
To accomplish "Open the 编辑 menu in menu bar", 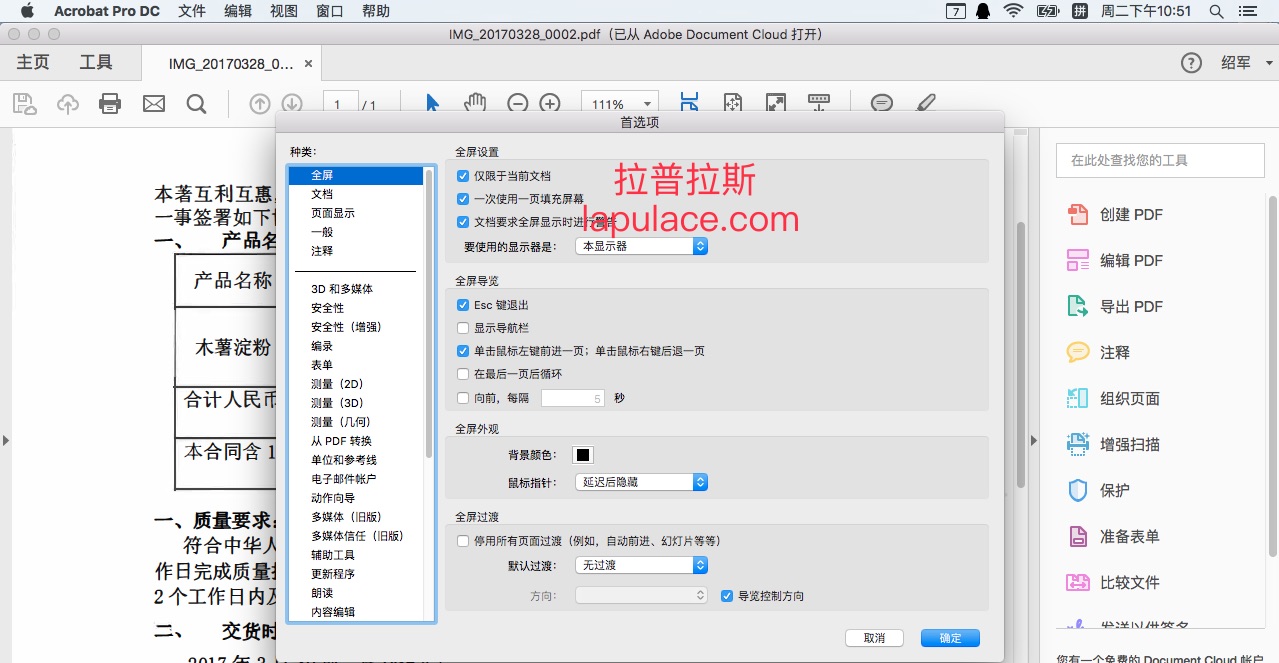I will 238,11.
